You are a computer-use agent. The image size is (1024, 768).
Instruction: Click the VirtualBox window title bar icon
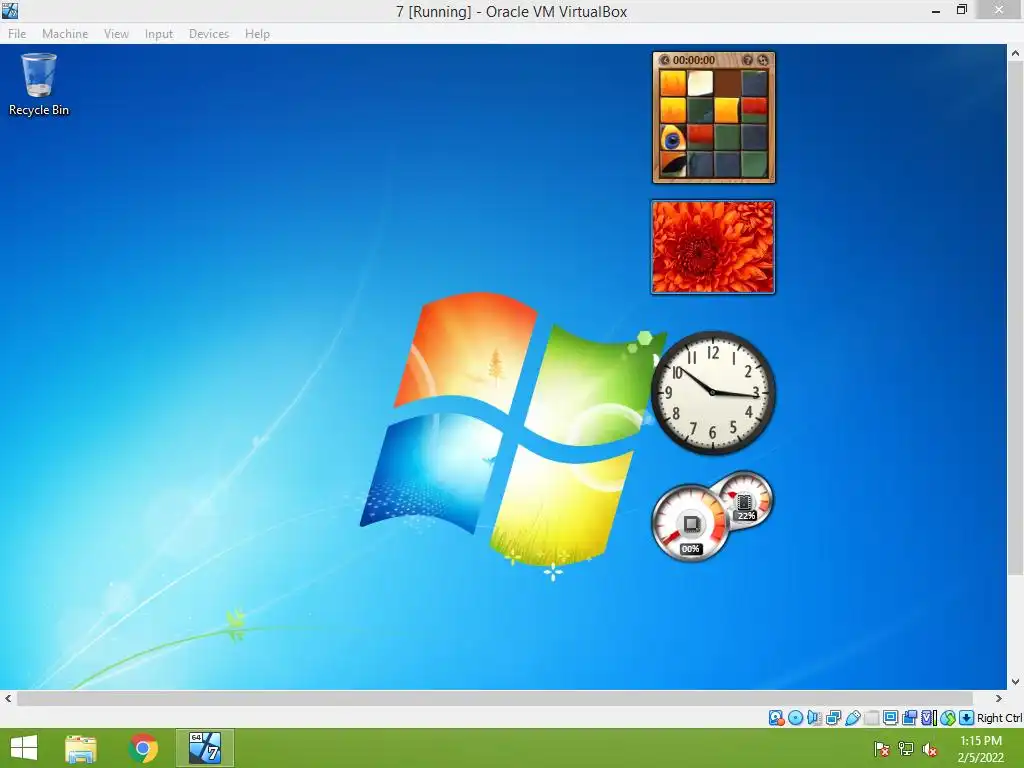(10, 10)
